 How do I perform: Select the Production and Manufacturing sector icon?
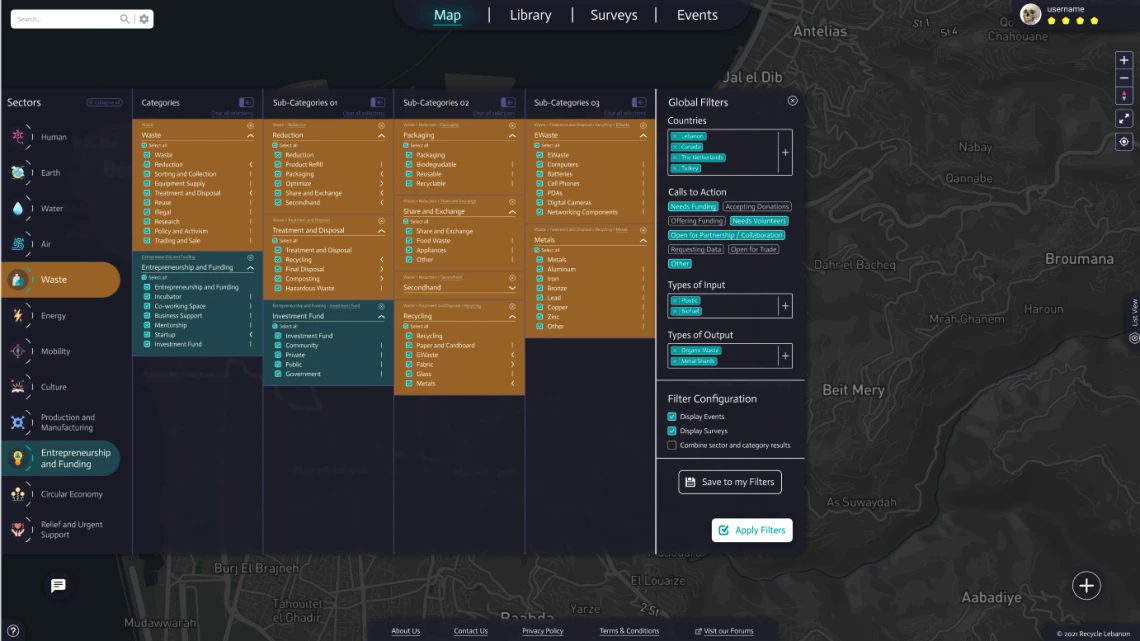(x=18, y=422)
